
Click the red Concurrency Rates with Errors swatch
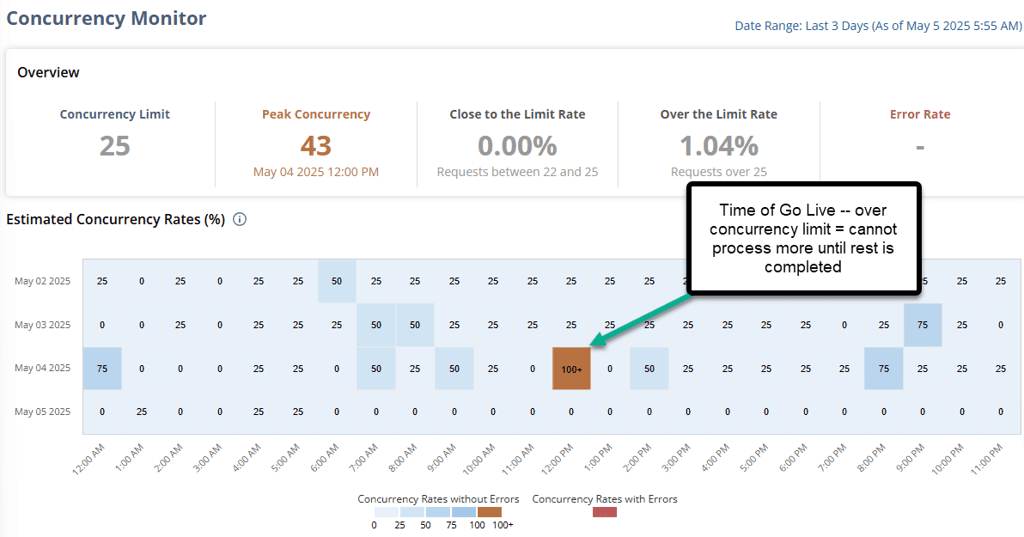point(605,512)
